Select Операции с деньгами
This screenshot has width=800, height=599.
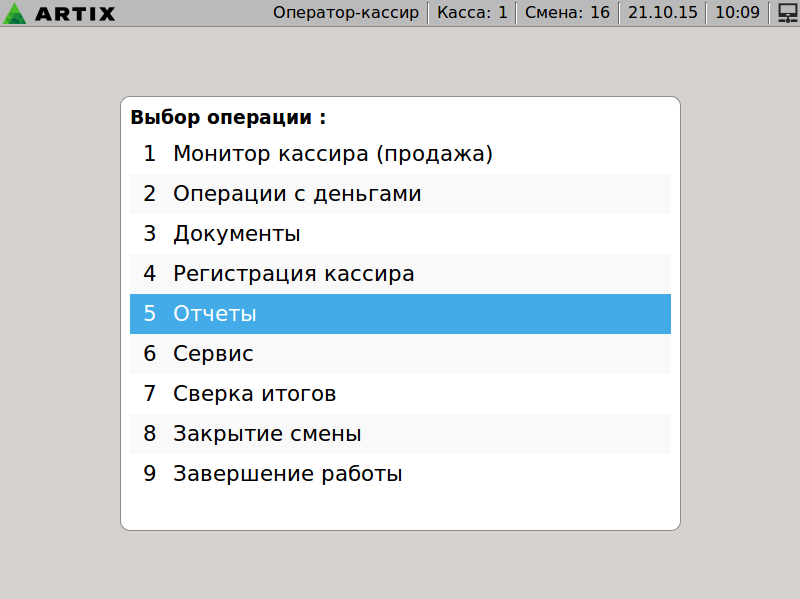pyautogui.click(x=297, y=194)
